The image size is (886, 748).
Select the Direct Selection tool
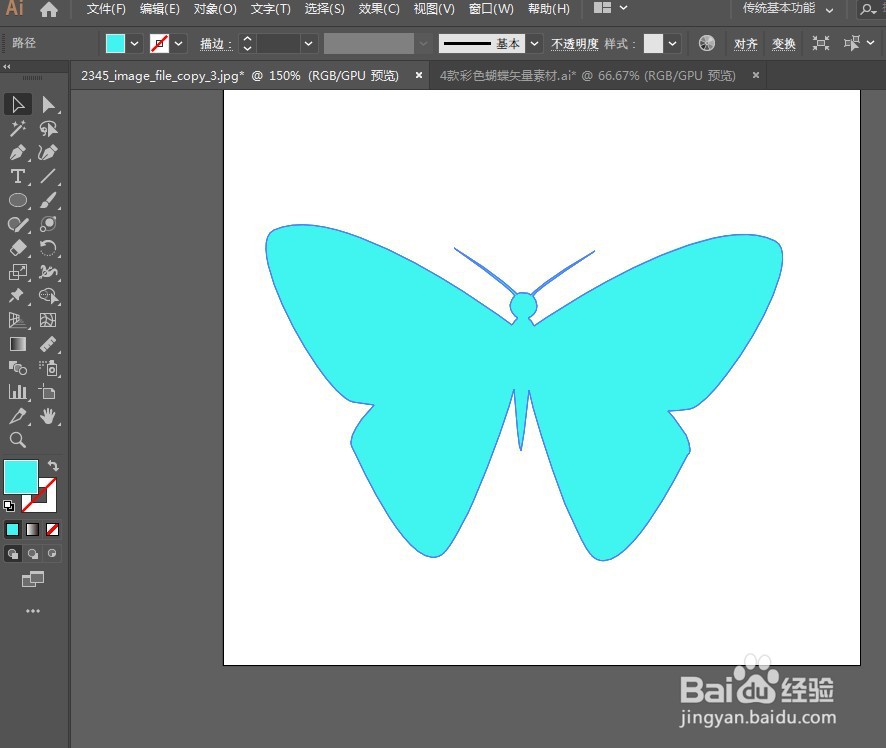48,105
